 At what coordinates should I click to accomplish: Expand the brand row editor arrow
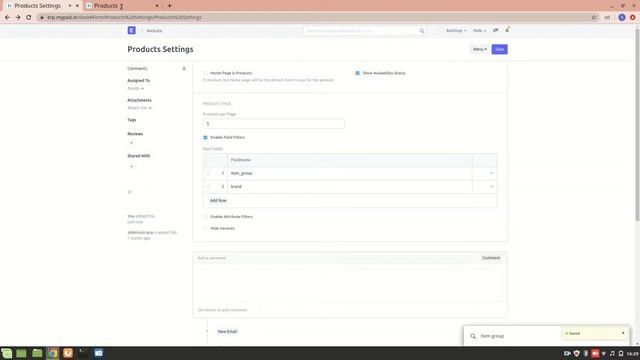pyautogui.click(x=491, y=187)
